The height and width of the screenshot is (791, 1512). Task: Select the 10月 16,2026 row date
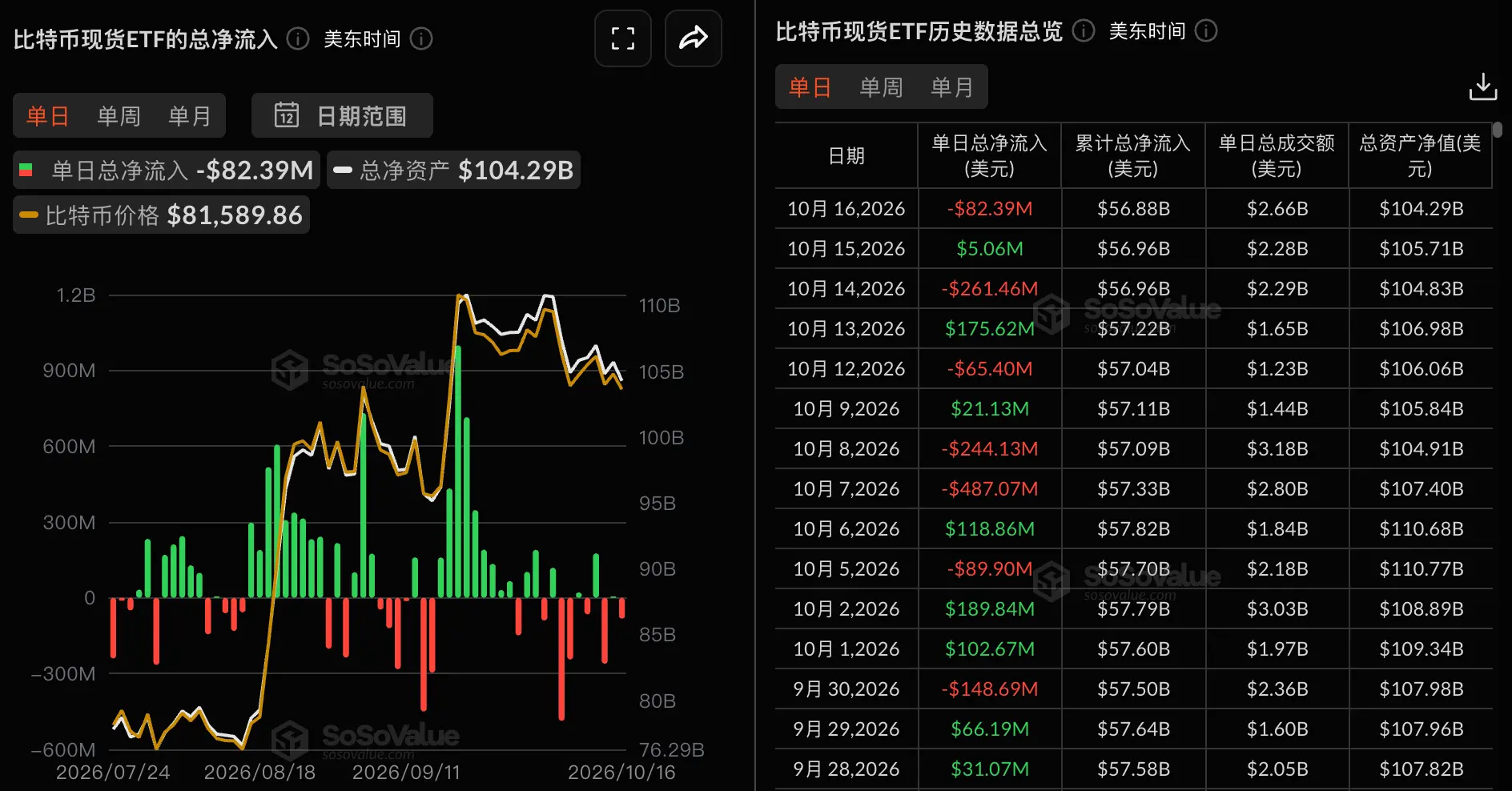846,208
